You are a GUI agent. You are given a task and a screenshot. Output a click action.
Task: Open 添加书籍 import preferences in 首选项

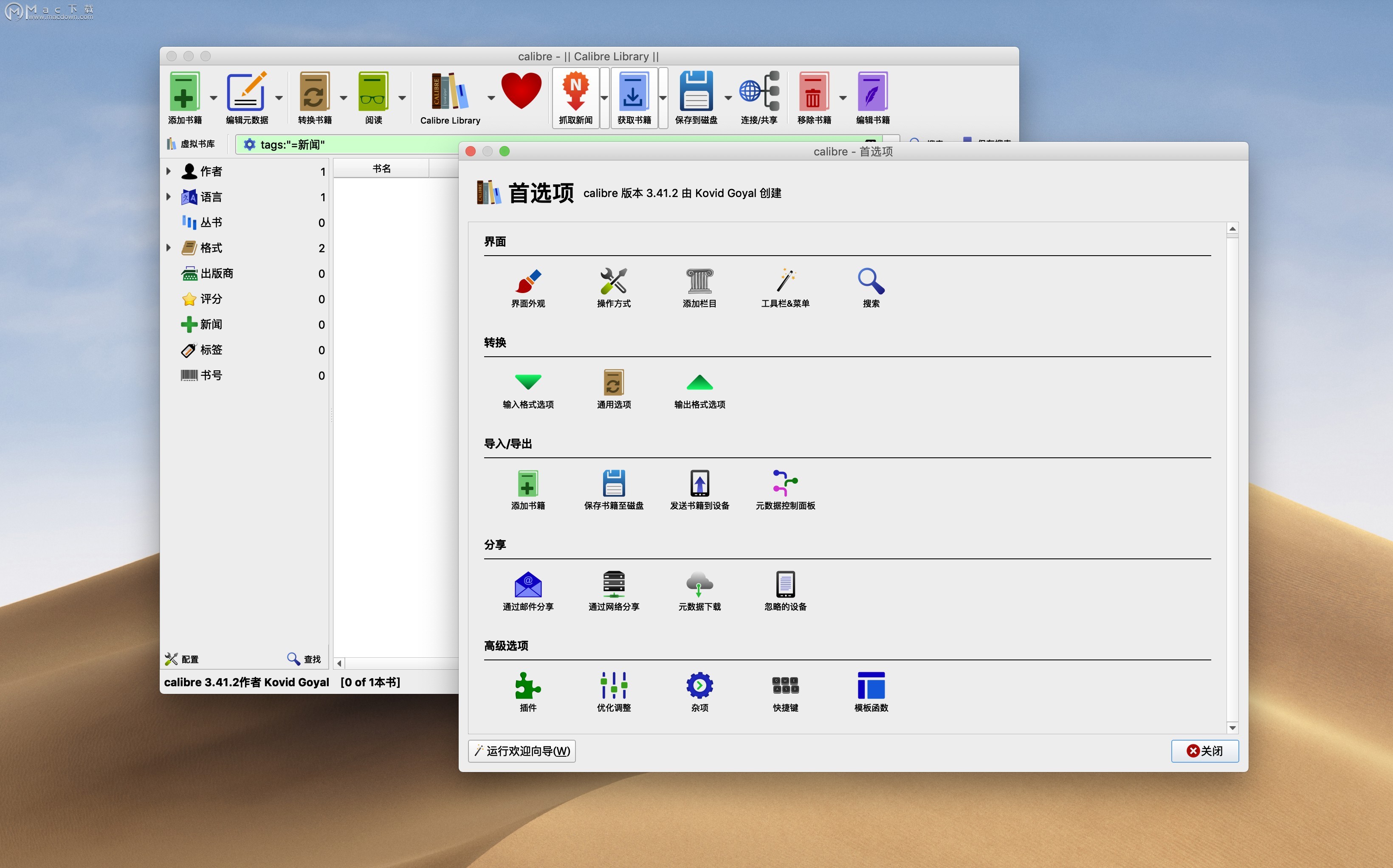[x=528, y=490]
